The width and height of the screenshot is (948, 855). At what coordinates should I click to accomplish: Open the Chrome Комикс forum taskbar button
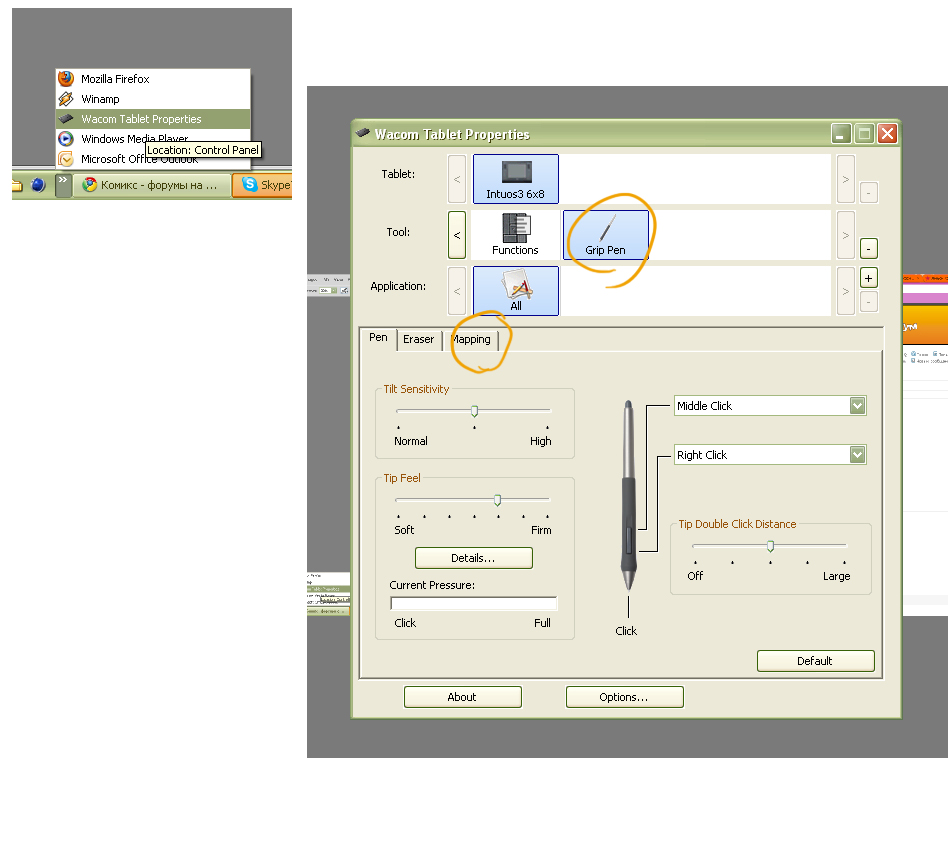152,185
